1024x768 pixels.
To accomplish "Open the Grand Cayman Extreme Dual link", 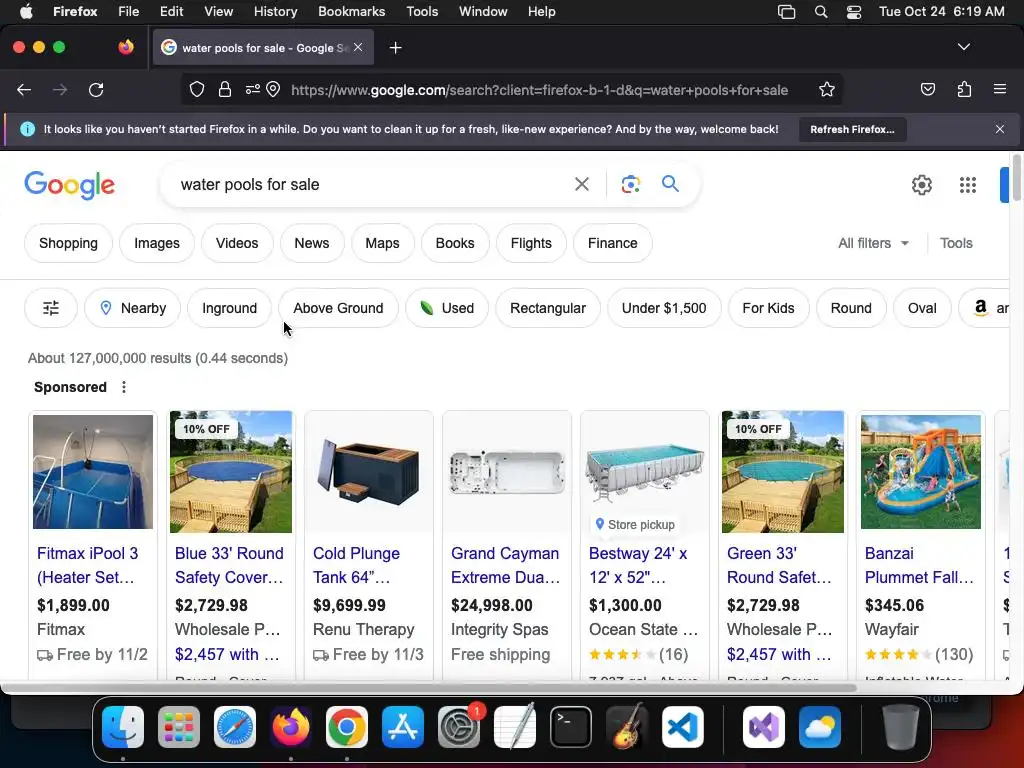I will (505, 565).
